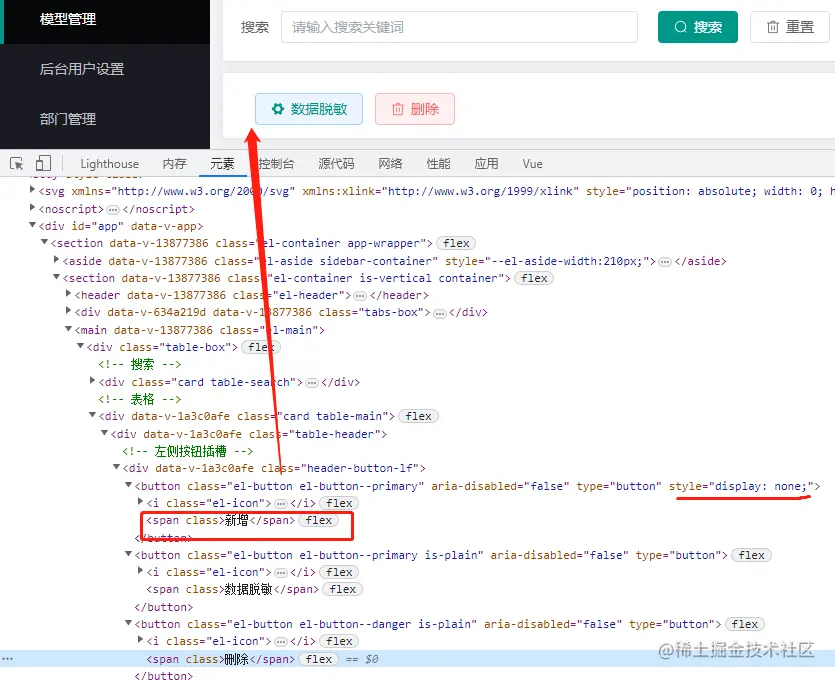Click the ellipsis after noscript tag
The image size is (835, 680).
click(113, 209)
